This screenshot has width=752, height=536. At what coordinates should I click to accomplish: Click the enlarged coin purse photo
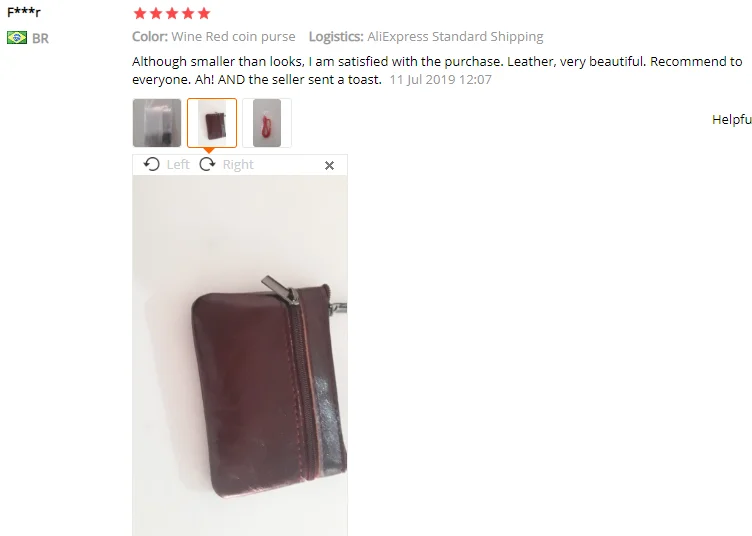[240, 355]
